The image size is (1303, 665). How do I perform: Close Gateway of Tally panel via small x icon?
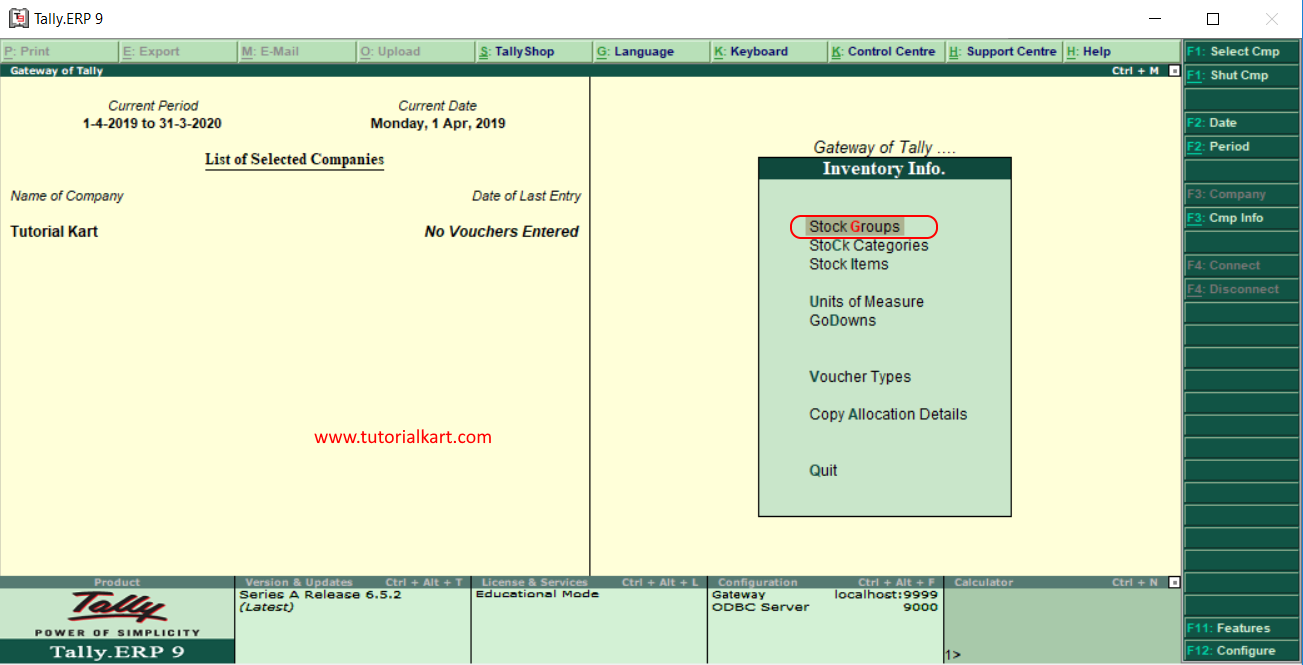coord(1175,71)
